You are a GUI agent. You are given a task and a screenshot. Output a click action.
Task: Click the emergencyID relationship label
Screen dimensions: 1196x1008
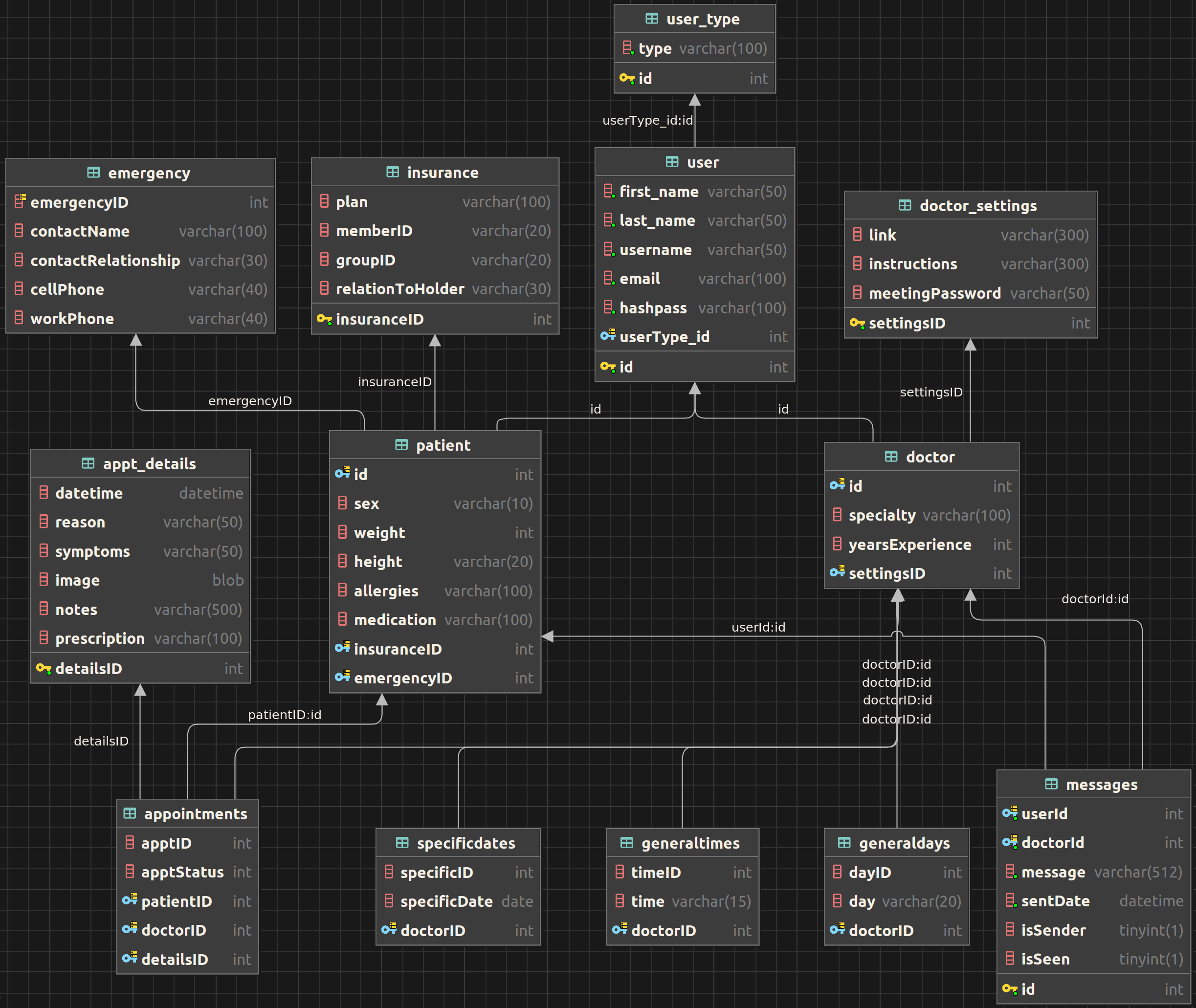pos(250,400)
